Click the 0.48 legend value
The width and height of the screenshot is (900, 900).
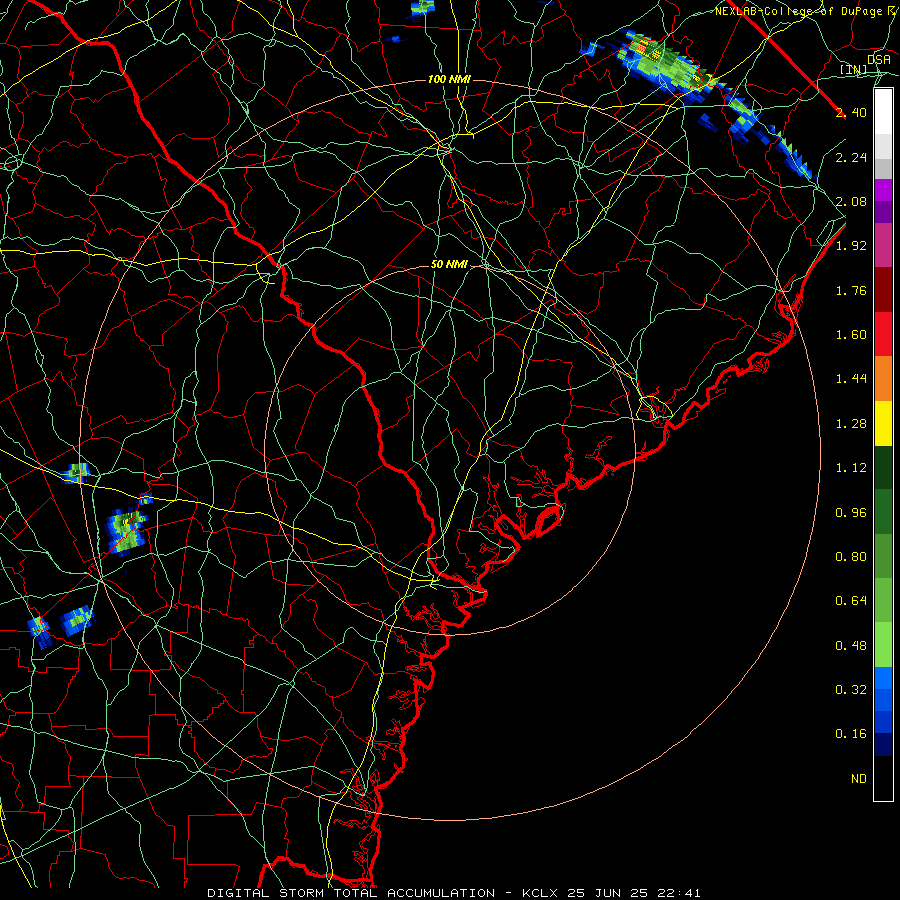point(851,645)
